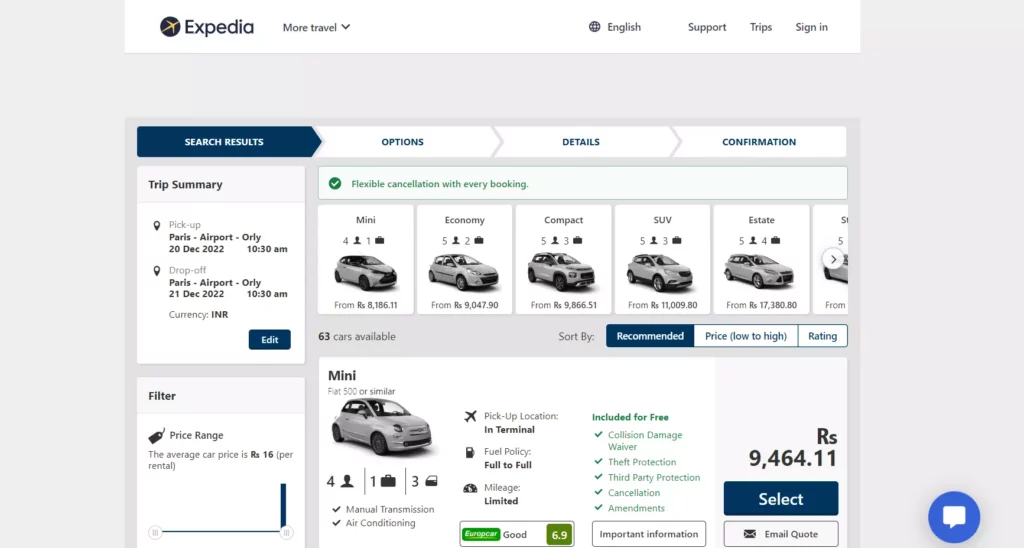
Task: Go to Trips page
Action: pyautogui.click(x=760, y=27)
